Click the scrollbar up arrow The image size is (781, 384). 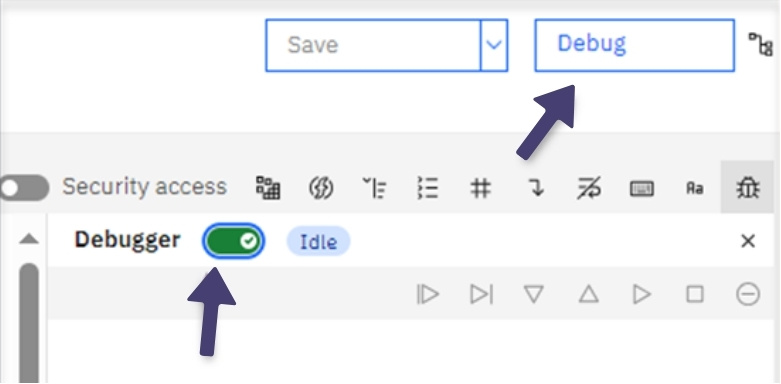coord(29,240)
